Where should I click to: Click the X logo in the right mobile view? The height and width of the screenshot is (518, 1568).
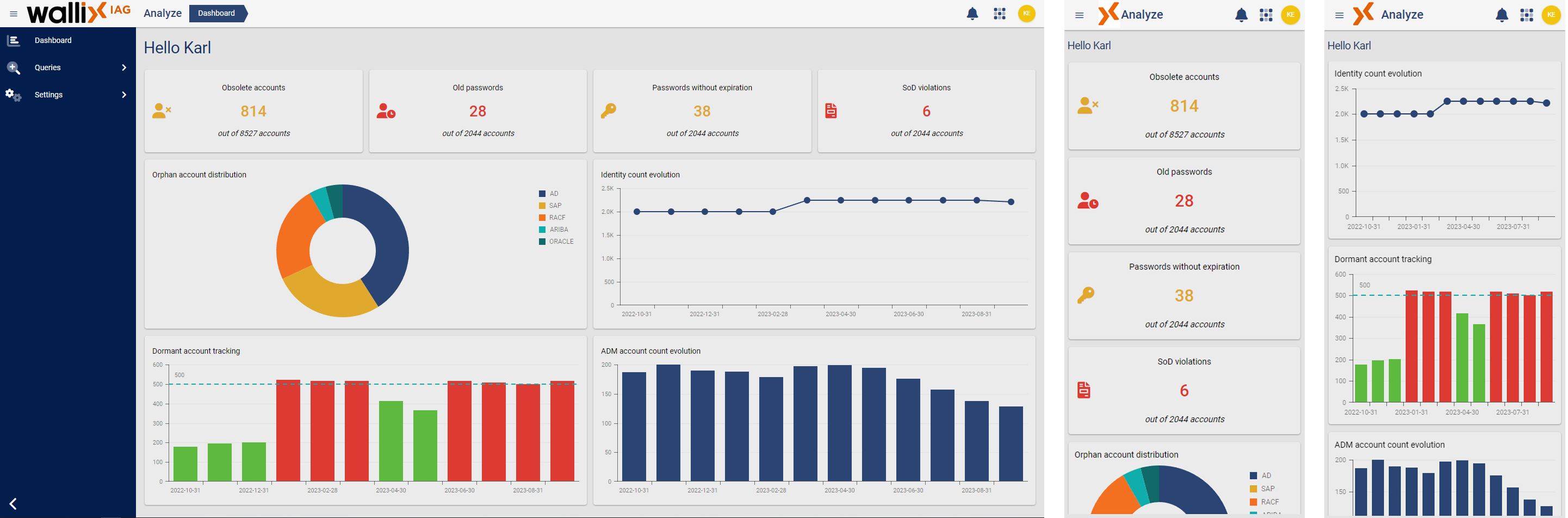click(x=1363, y=14)
